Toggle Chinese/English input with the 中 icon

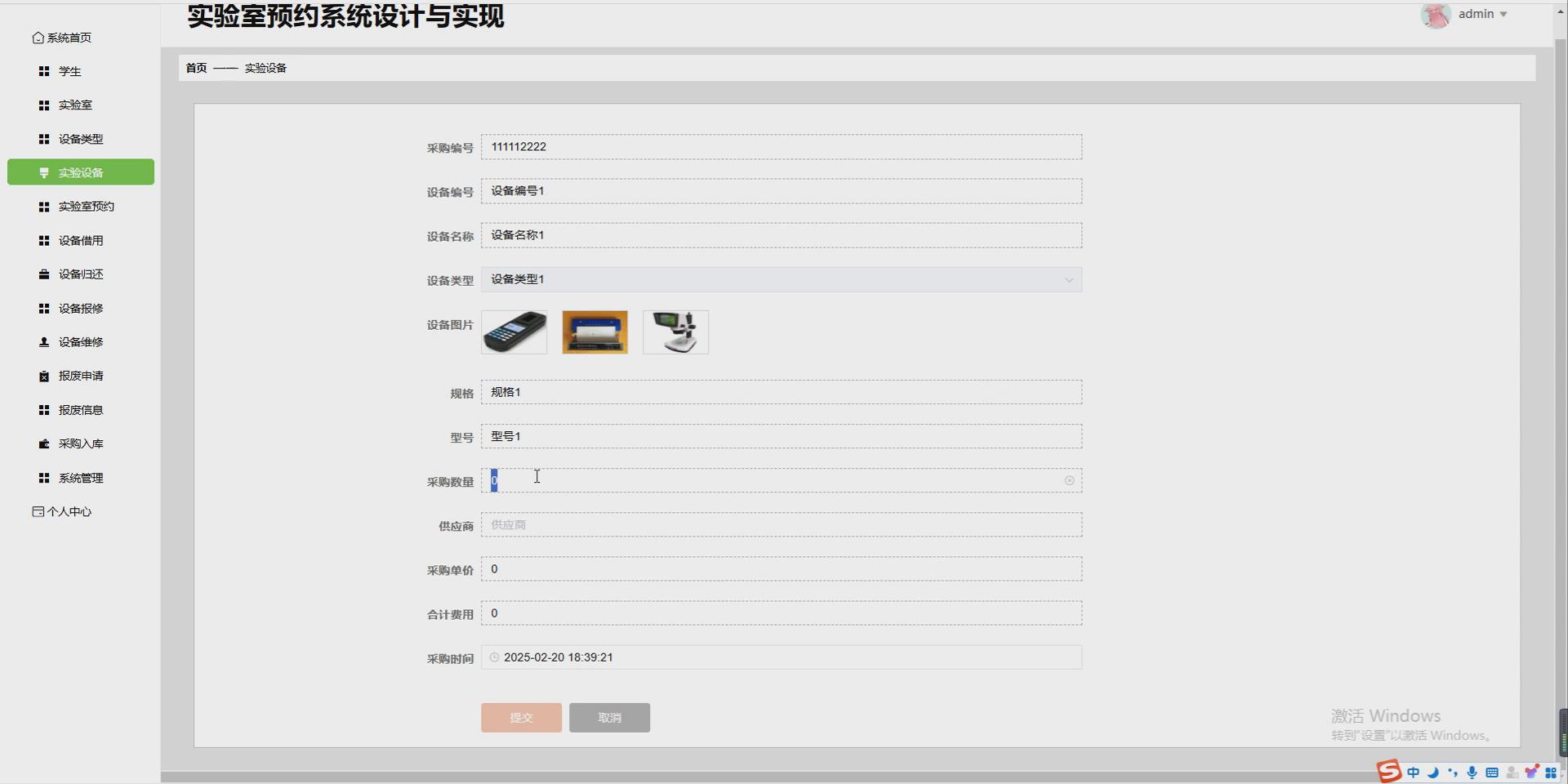[x=1413, y=772]
